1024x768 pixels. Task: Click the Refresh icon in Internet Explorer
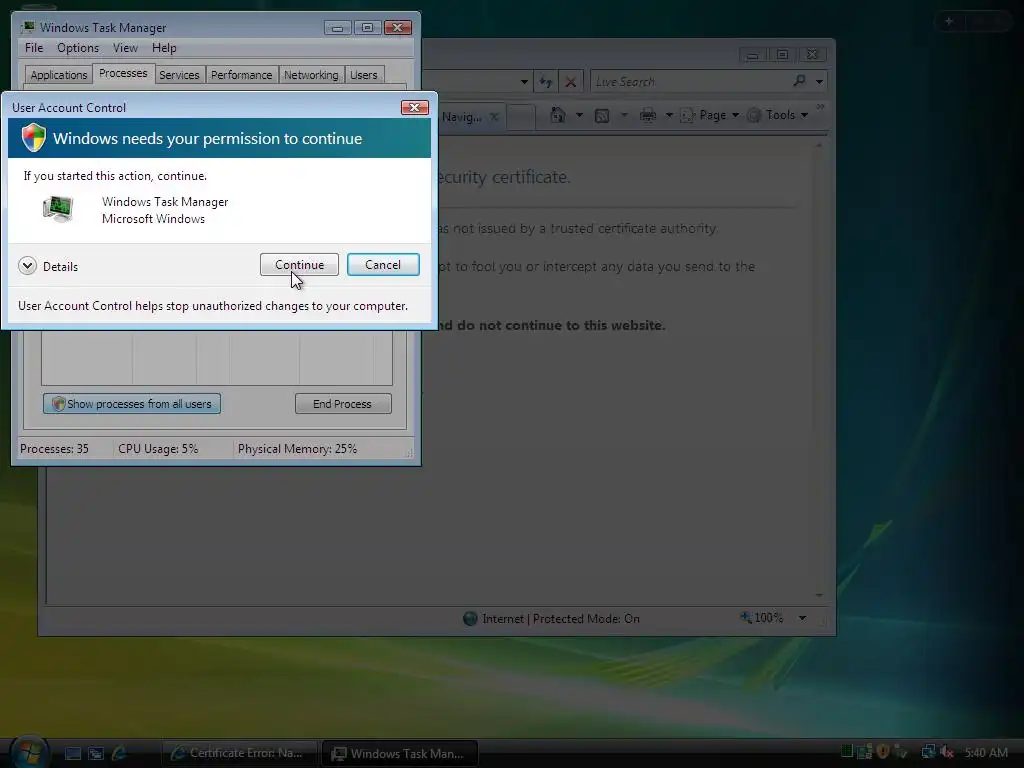pos(545,82)
